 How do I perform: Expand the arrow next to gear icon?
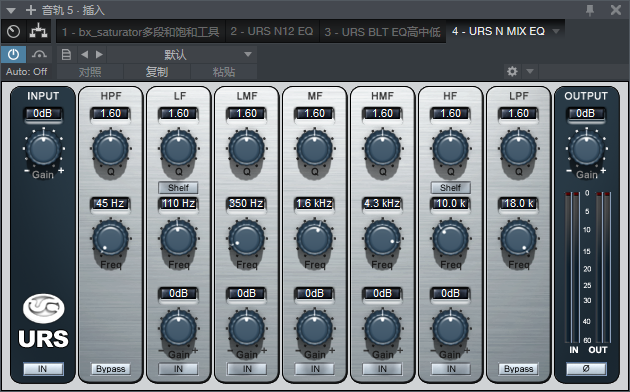[530, 71]
